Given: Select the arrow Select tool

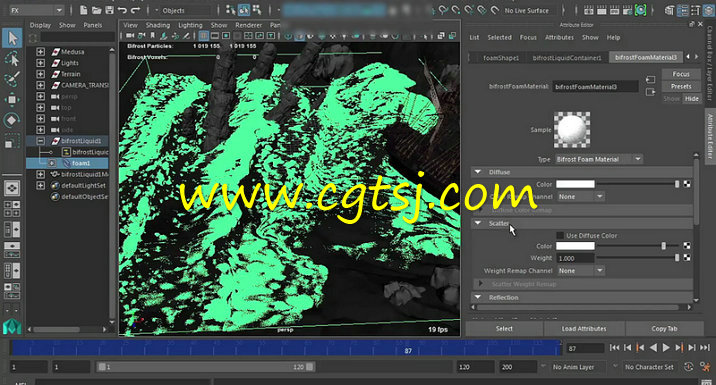Looking at the screenshot, I should (12, 38).
